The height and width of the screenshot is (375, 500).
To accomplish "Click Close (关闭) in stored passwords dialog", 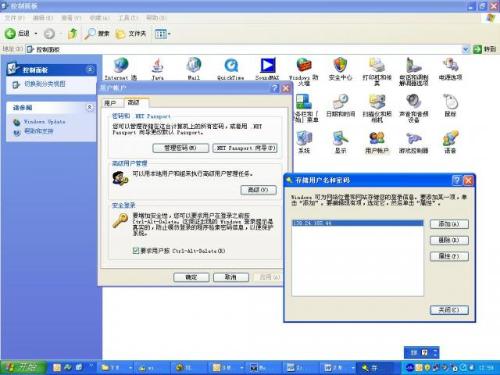I will point(449,310).
